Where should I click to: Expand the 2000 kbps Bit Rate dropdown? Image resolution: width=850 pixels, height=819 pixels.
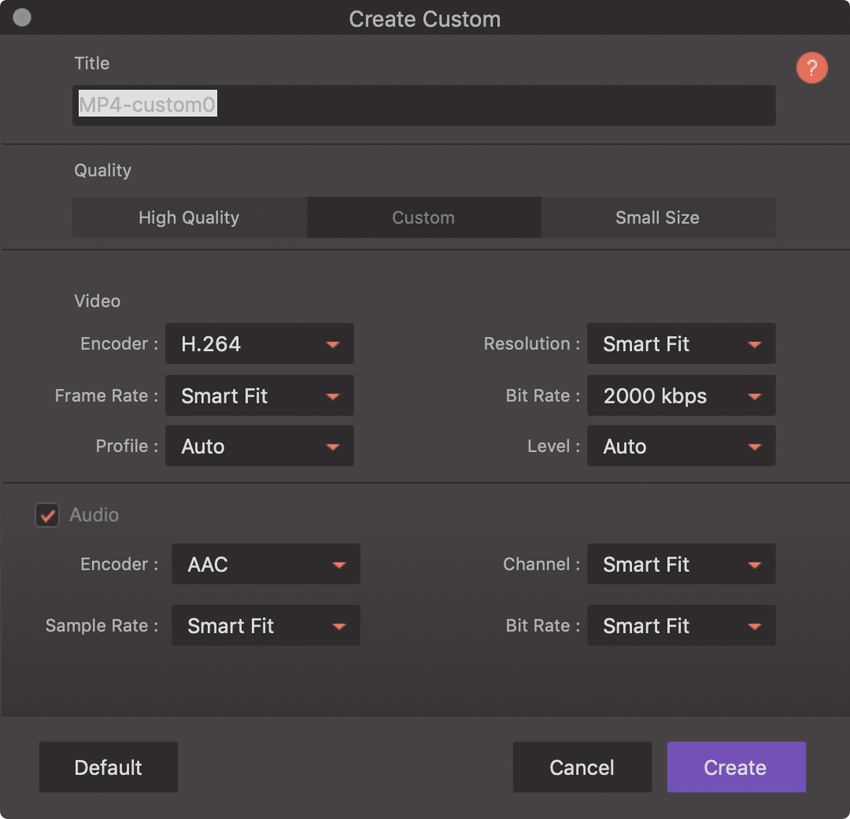pos(681,396)
